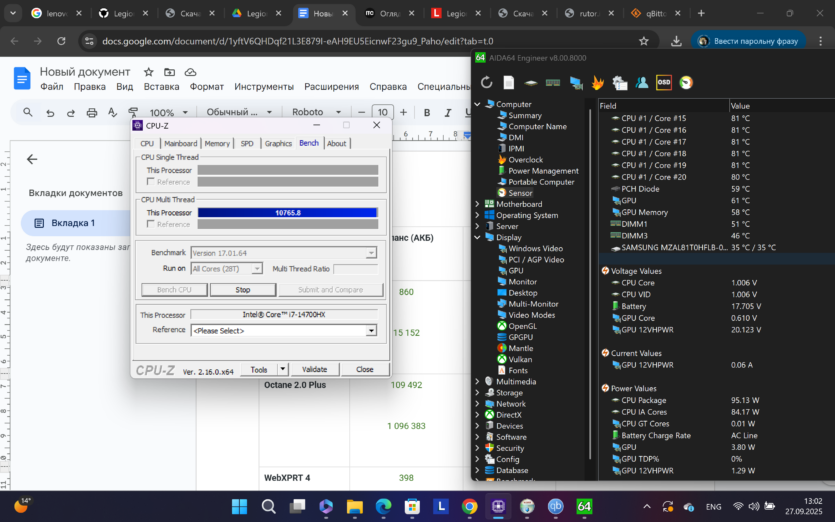Click the Docs search magnifier tool
835x522 pixels.
(x=28, y=112)
